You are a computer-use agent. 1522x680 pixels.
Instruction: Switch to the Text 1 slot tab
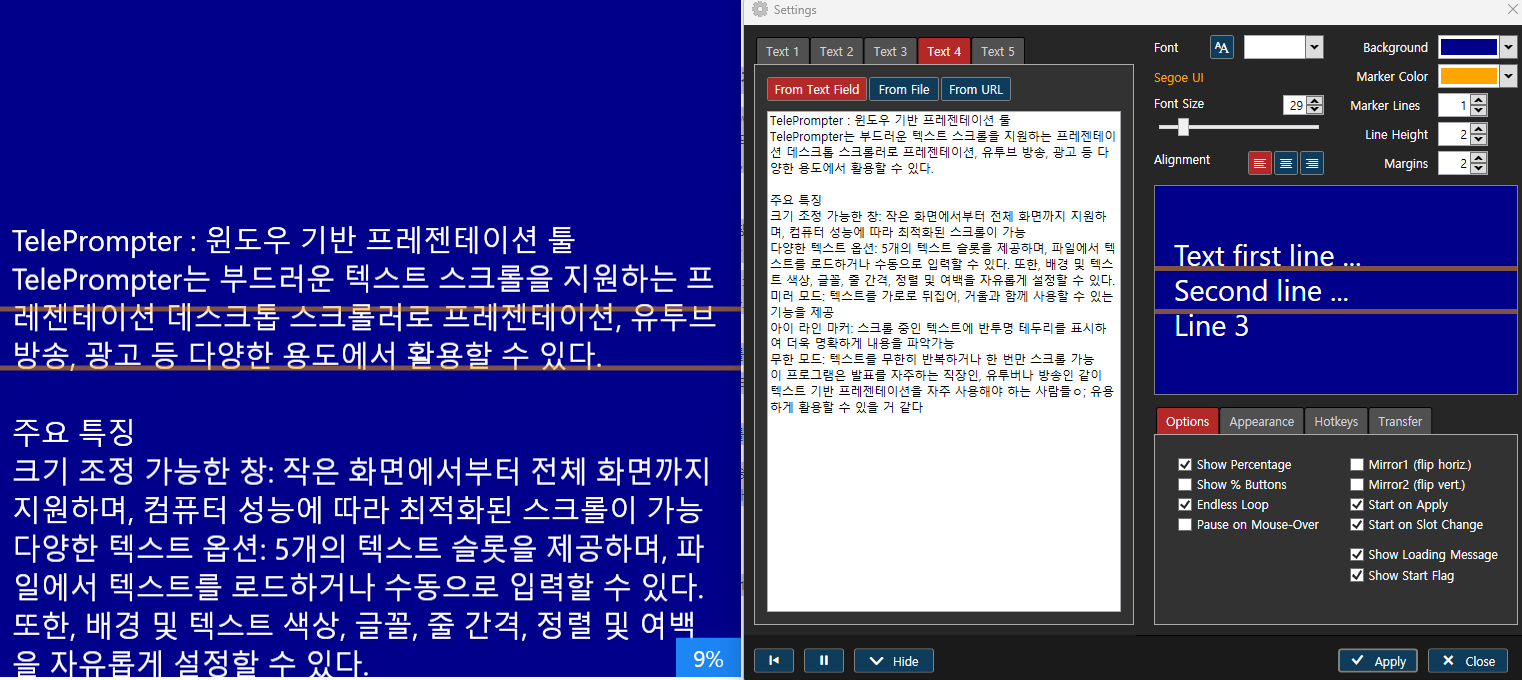782,51
